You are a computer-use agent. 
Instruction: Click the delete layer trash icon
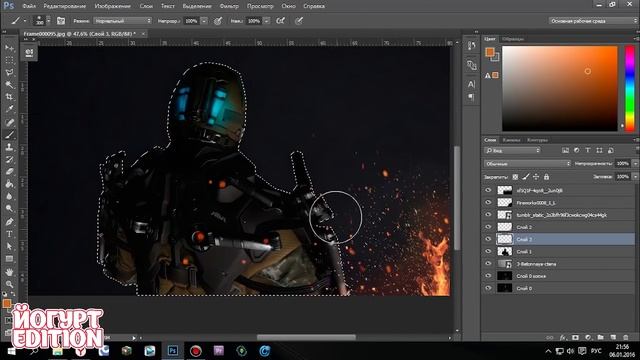point(626,338)
